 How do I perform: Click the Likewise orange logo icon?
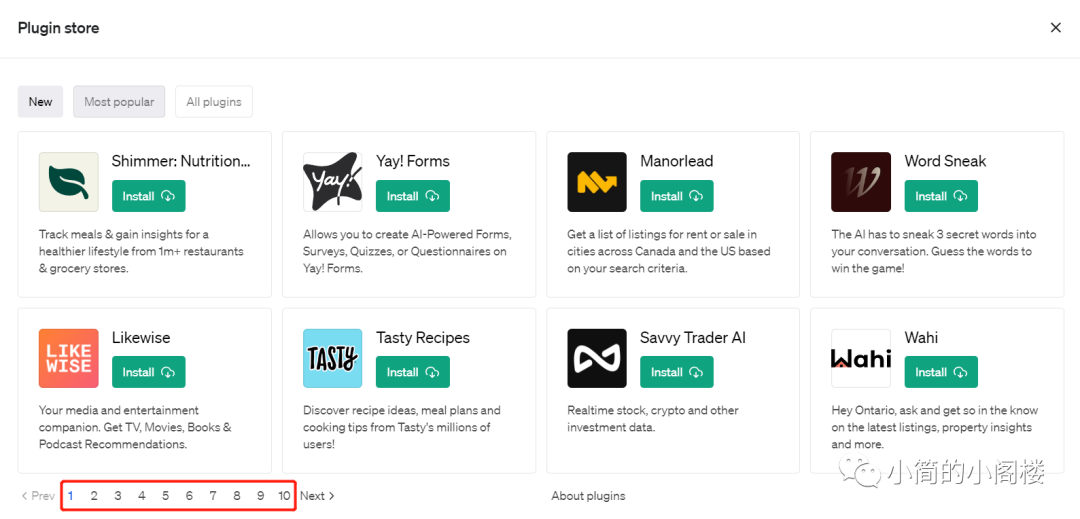(68, 358)
